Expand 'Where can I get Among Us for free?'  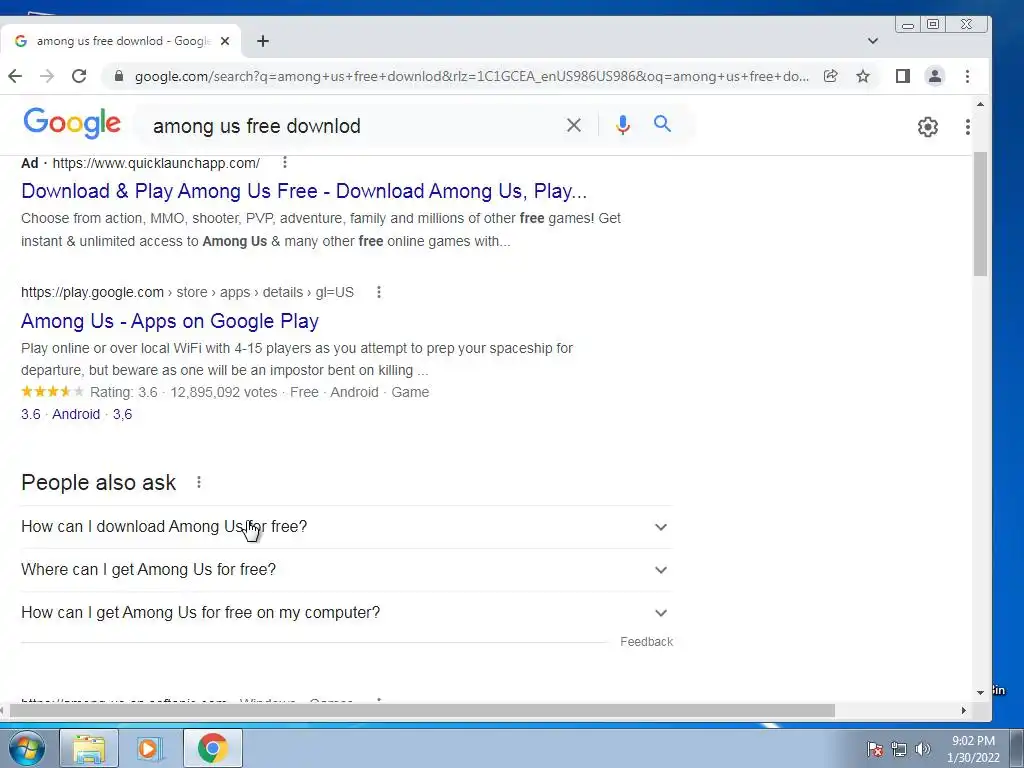tap(346, 569)
